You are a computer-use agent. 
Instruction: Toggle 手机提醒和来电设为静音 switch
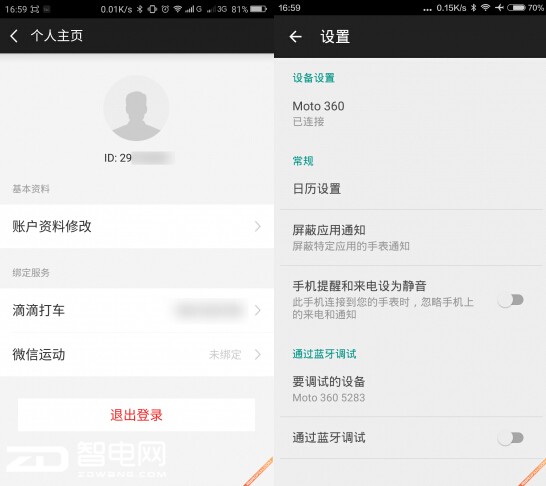(510, 300)
